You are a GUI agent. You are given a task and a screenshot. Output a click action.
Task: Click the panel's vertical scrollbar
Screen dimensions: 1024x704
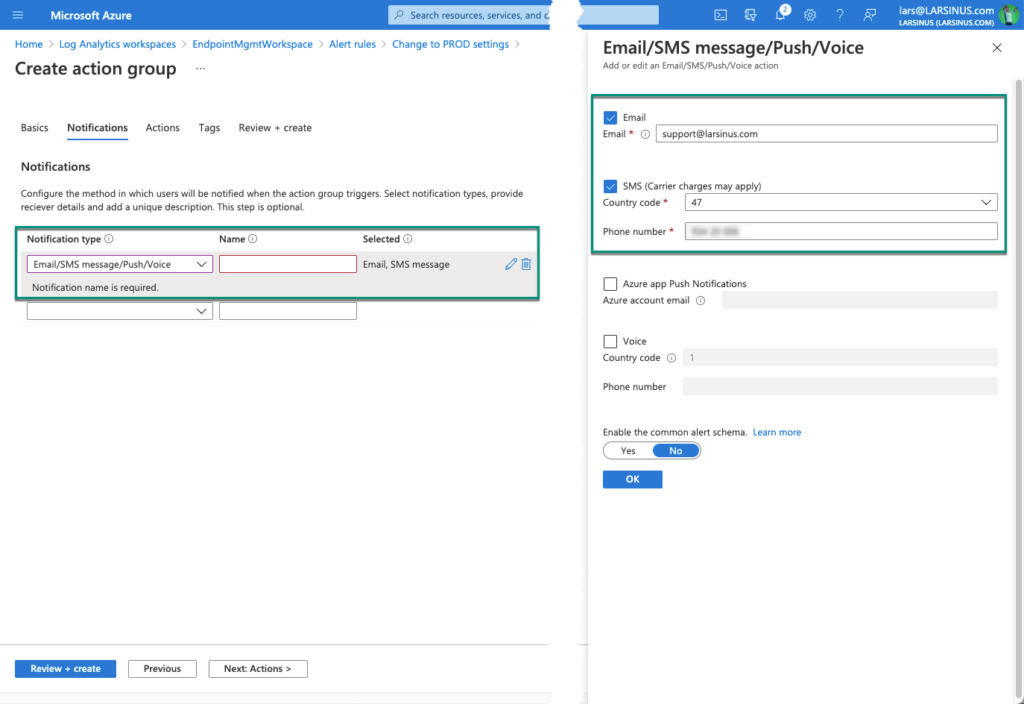pyautogui.click(x=1018, y=389)
